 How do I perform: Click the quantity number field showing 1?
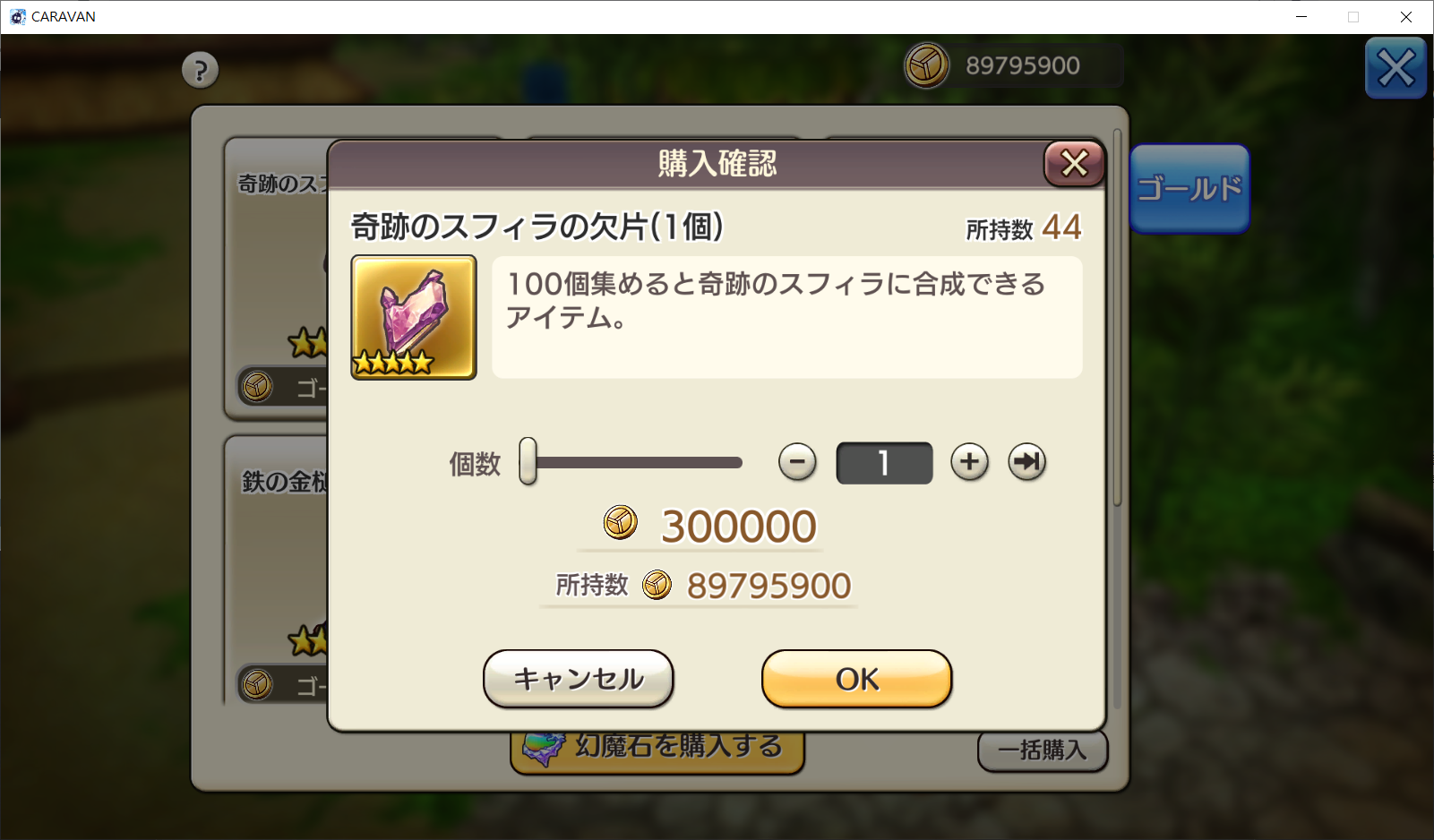point(884,463)
